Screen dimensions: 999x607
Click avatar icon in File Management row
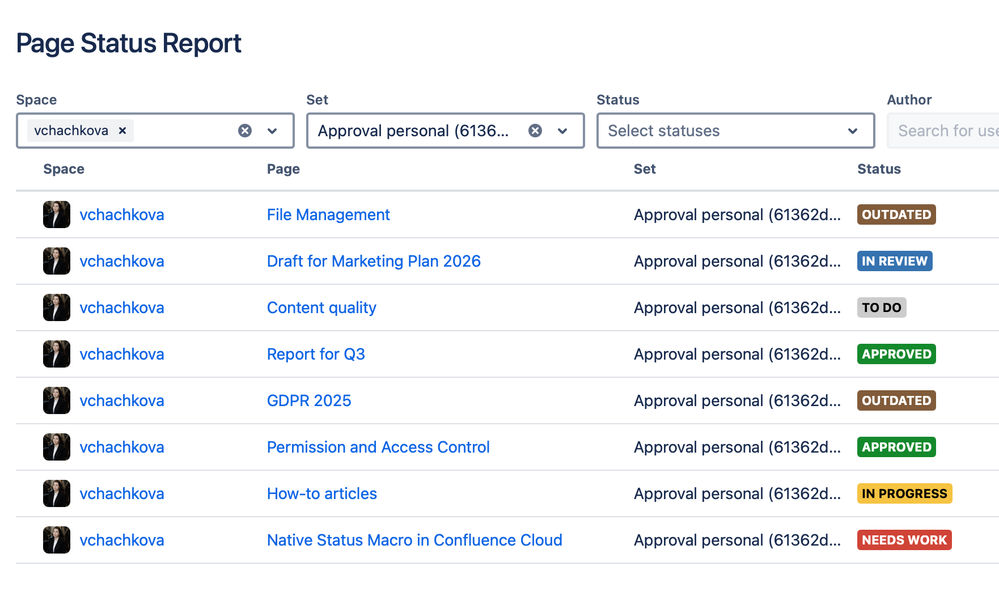tap(57, 215)
